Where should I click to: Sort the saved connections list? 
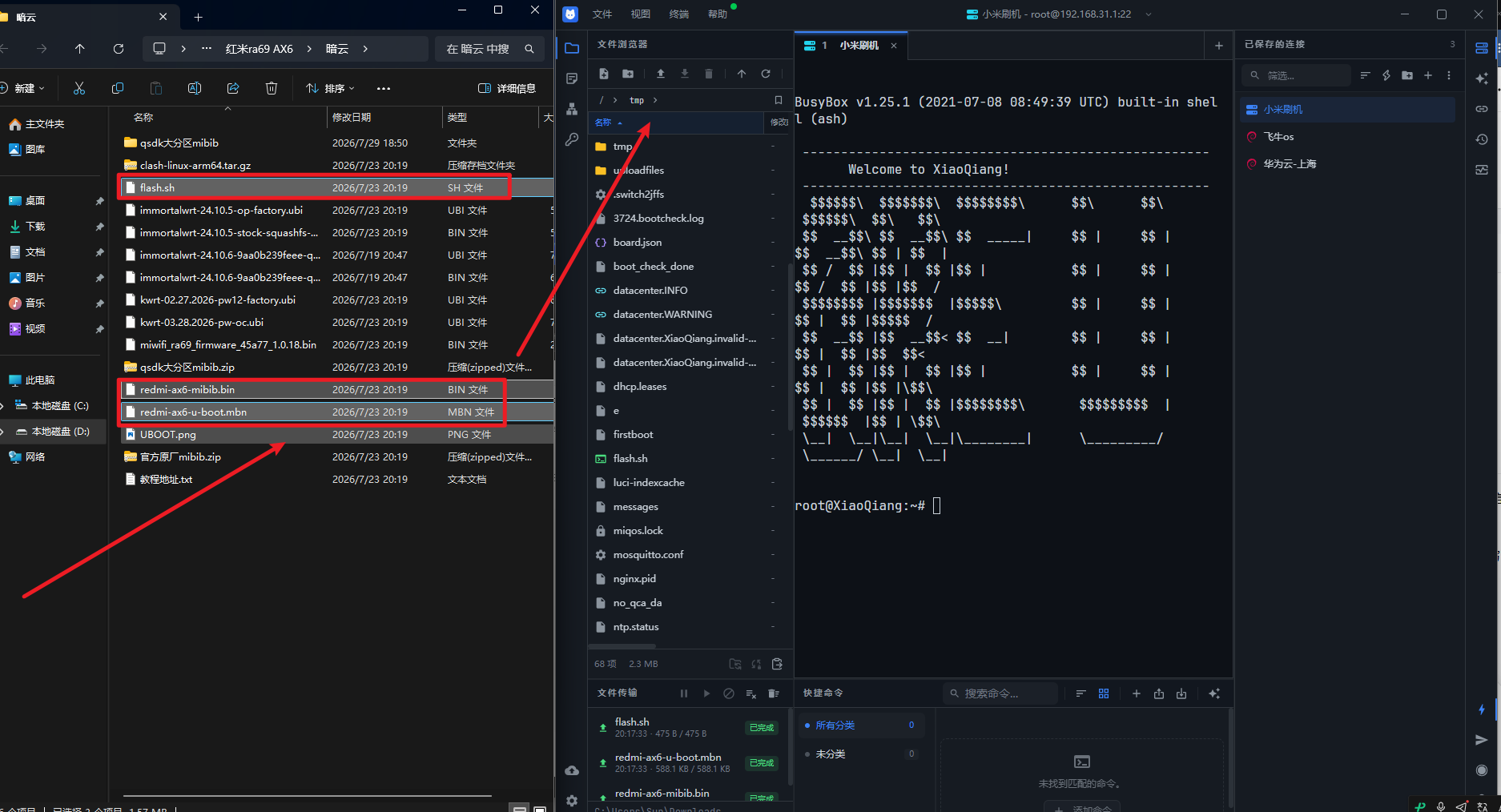coord(1366,75)
